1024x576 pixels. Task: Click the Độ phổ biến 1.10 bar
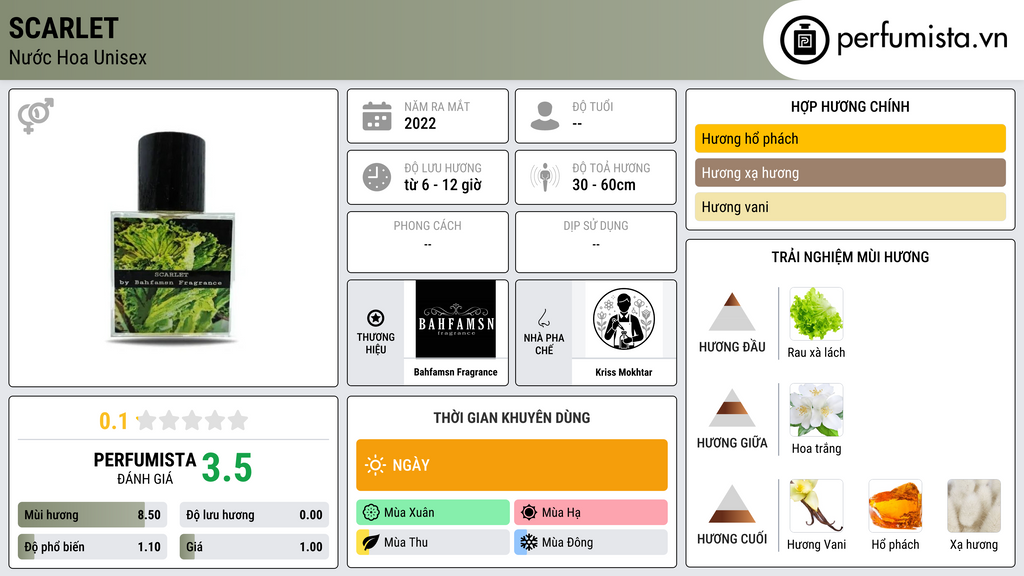point(92,547)
